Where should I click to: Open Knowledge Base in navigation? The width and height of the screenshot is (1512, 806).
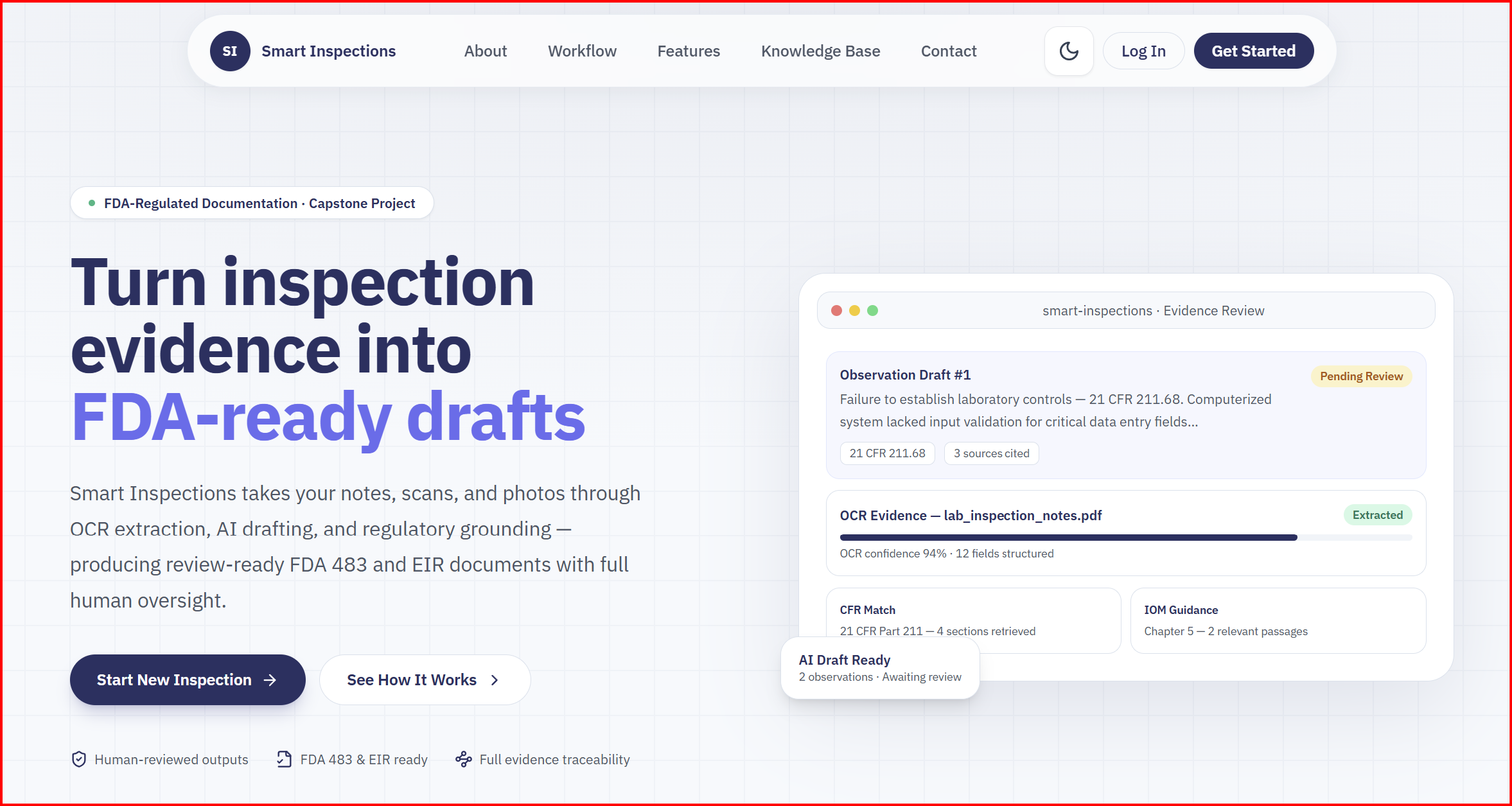click(820, 51)
